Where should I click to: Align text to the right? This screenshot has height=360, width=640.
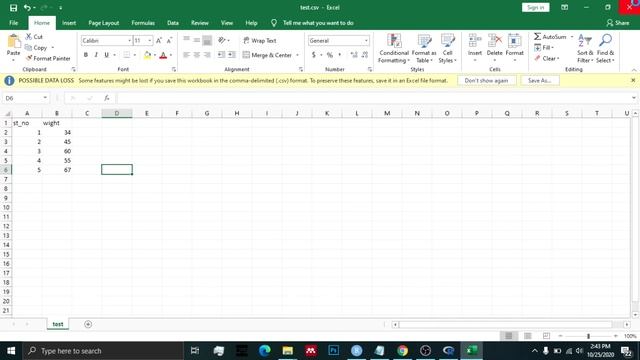207,55
